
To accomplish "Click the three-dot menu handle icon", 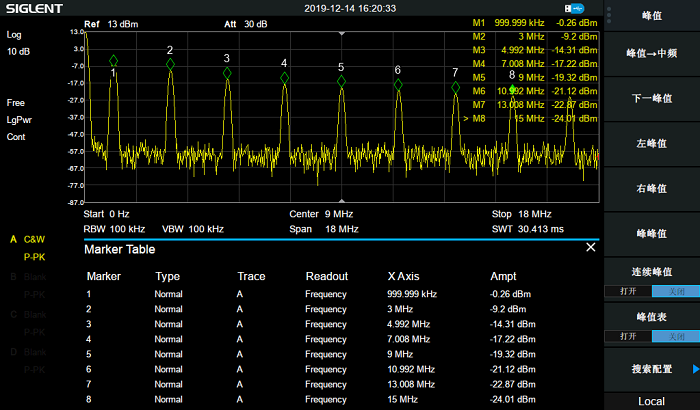I will click(x=609, y=15).
